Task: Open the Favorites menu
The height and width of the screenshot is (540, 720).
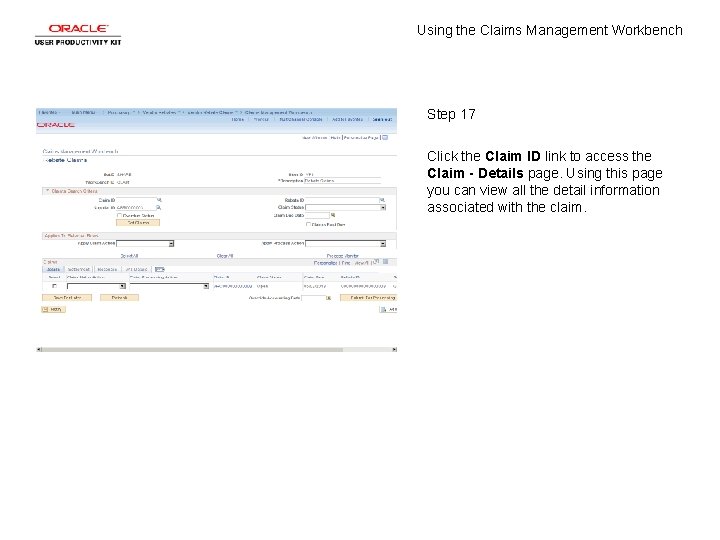Action: tap(49, 112)
